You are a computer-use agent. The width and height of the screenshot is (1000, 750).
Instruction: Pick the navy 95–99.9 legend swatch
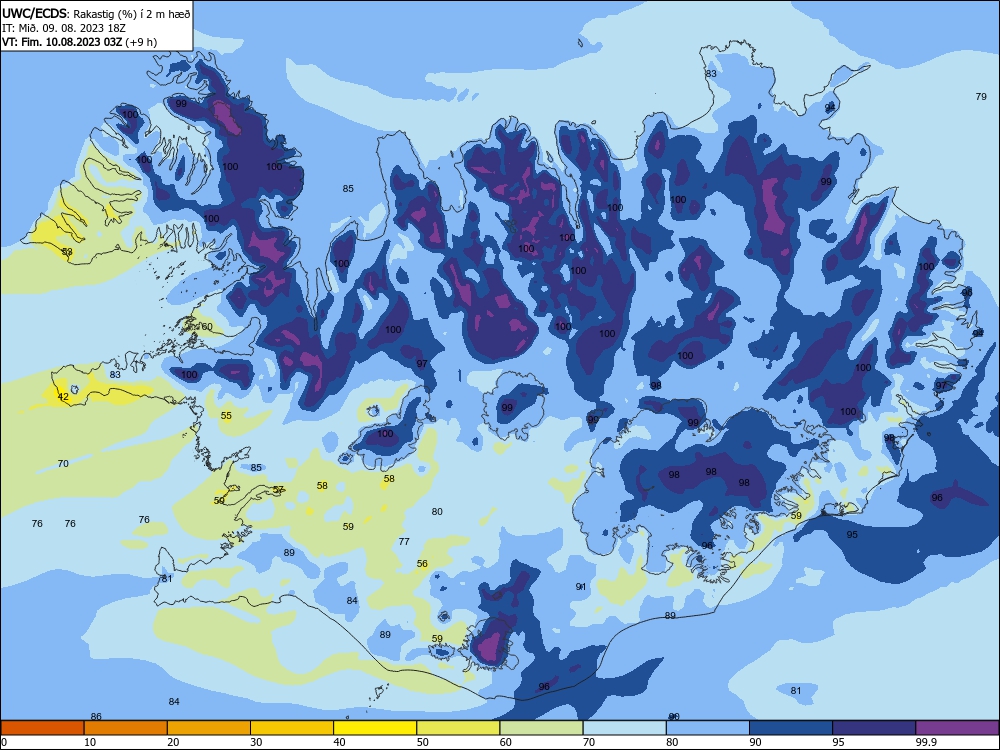coord(874,728)
